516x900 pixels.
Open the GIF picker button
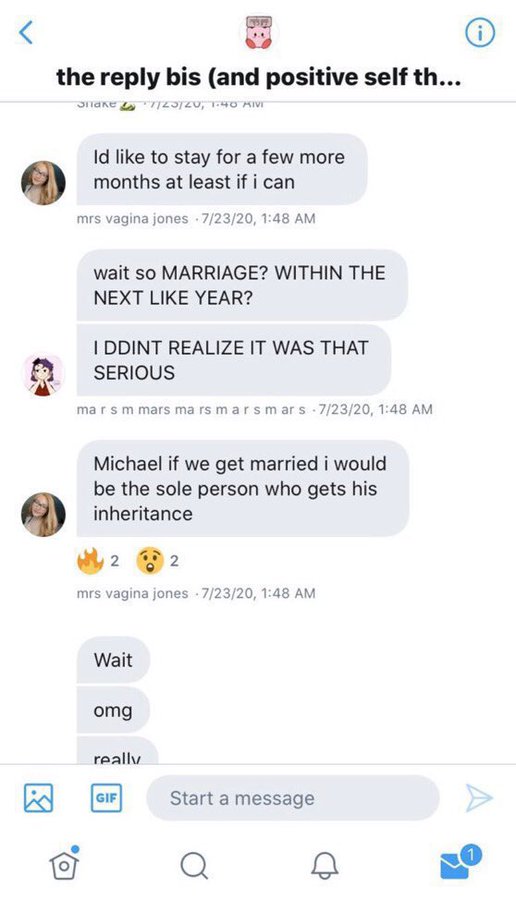106,798
